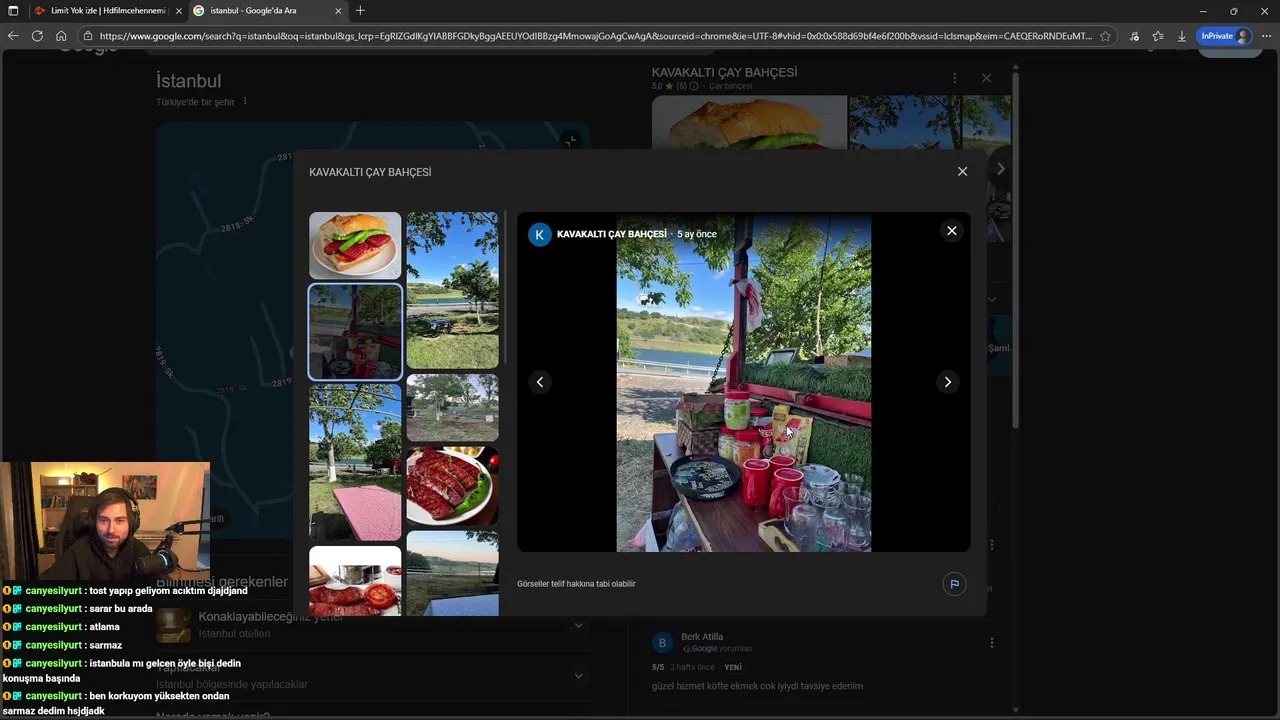Screen dimensions: 1280x720
Task: Advance background photo carousel arrow
Action: (1000, 169)
